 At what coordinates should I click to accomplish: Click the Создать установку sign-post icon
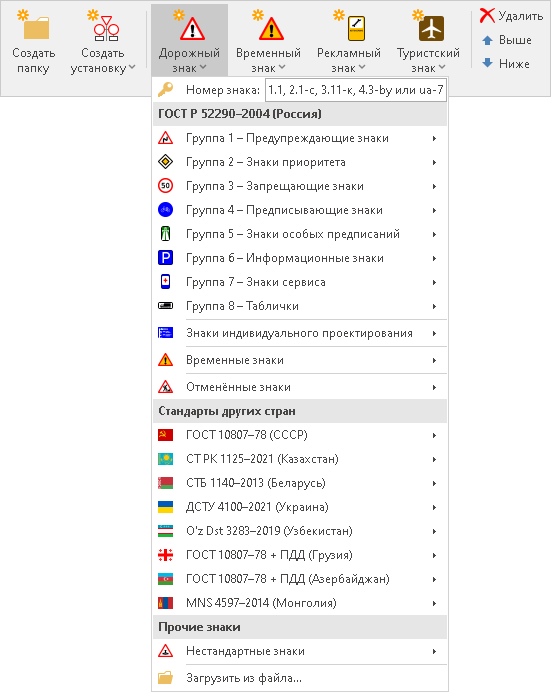106,28
